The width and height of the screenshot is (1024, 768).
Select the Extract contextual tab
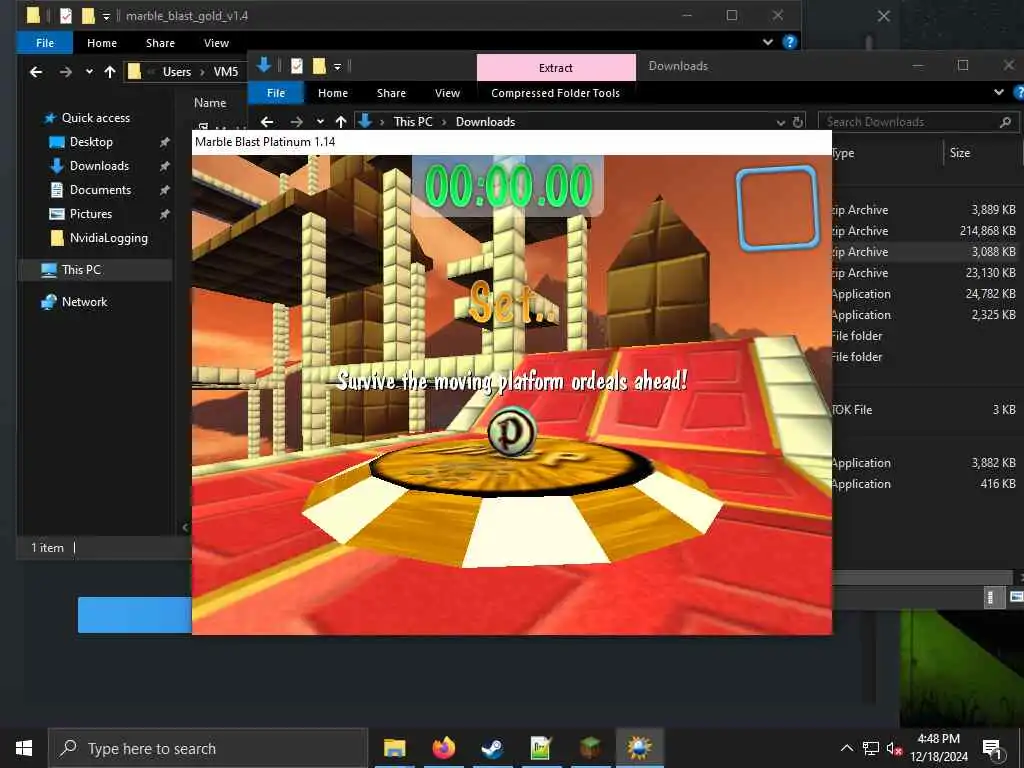tap(556, 68)
